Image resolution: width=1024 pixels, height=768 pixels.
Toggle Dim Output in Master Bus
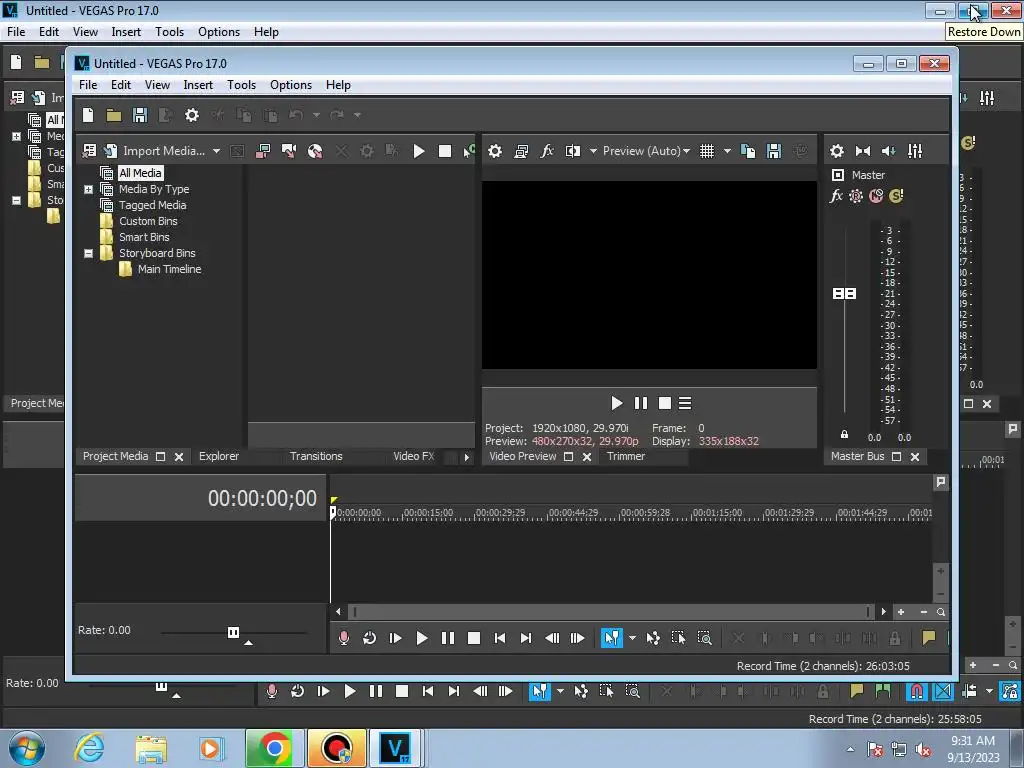click(889, 151)
